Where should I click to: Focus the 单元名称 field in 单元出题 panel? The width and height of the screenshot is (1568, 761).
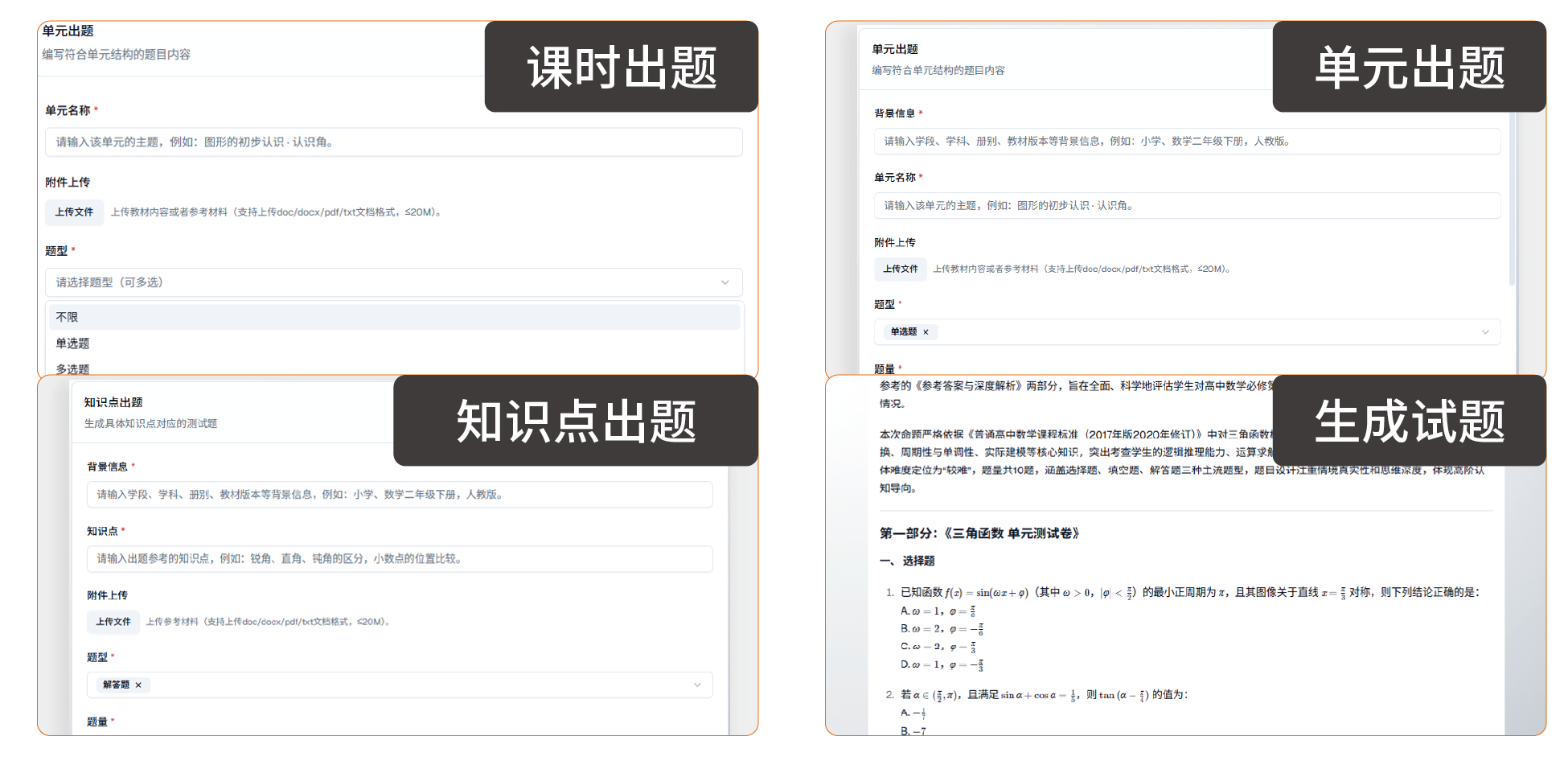(x=1186, y=206)
